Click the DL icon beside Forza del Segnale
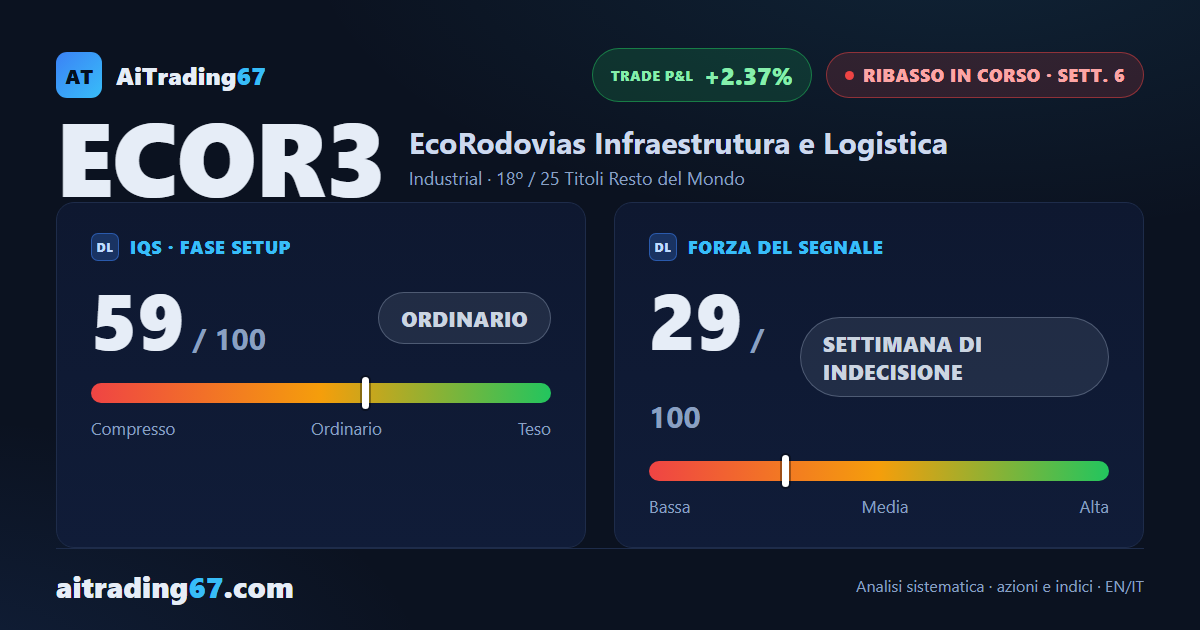The width and height of the screenshot is (1200, 630). [x=663, y=247]
